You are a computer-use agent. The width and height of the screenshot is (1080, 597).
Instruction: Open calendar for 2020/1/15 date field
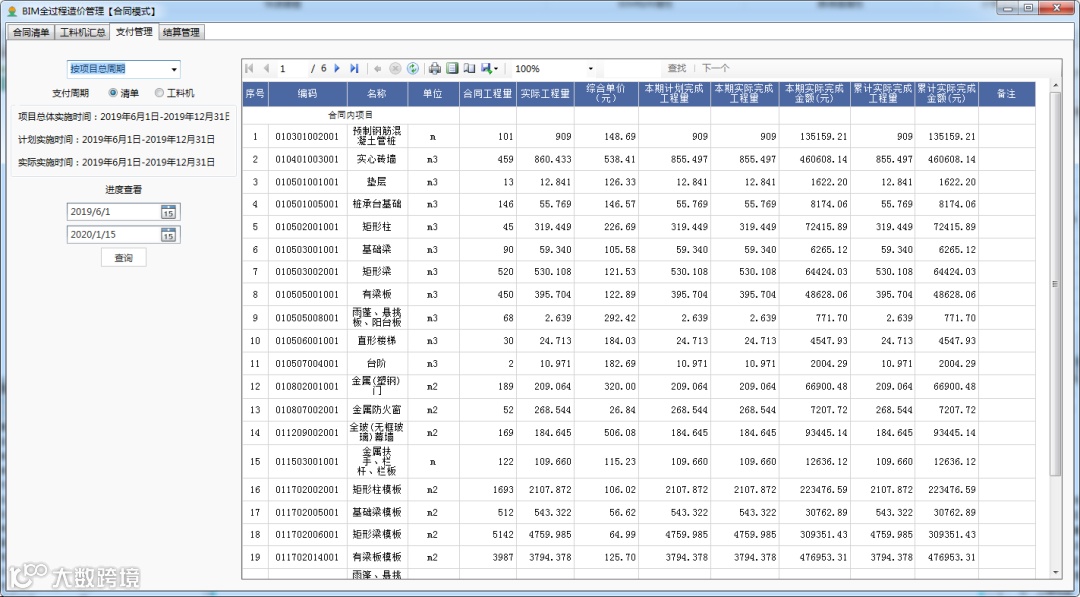pyautogui.click(x=168, y=235)
